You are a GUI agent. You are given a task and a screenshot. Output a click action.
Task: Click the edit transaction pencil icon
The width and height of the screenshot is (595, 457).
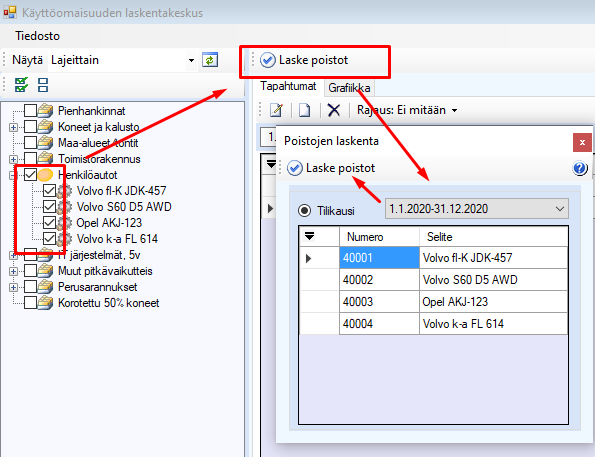276,110
